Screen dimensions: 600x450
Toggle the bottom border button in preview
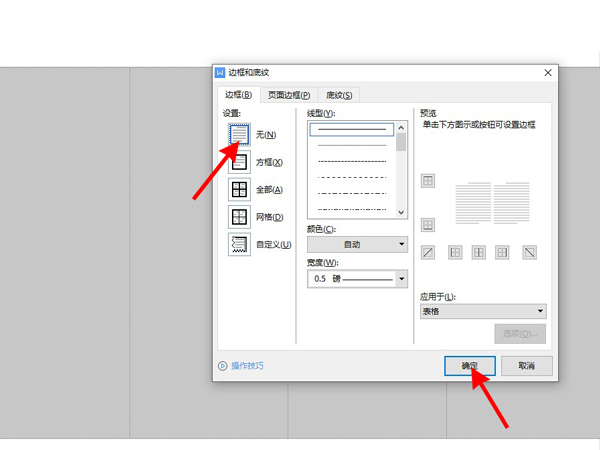click(428, 226)
